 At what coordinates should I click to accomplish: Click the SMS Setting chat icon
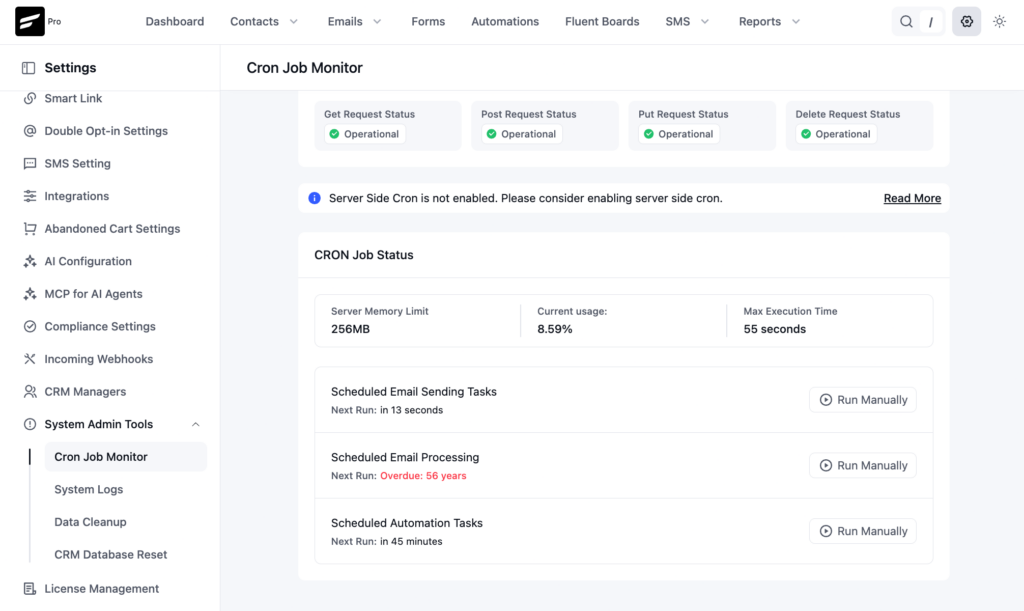click(x=29, y=164)
